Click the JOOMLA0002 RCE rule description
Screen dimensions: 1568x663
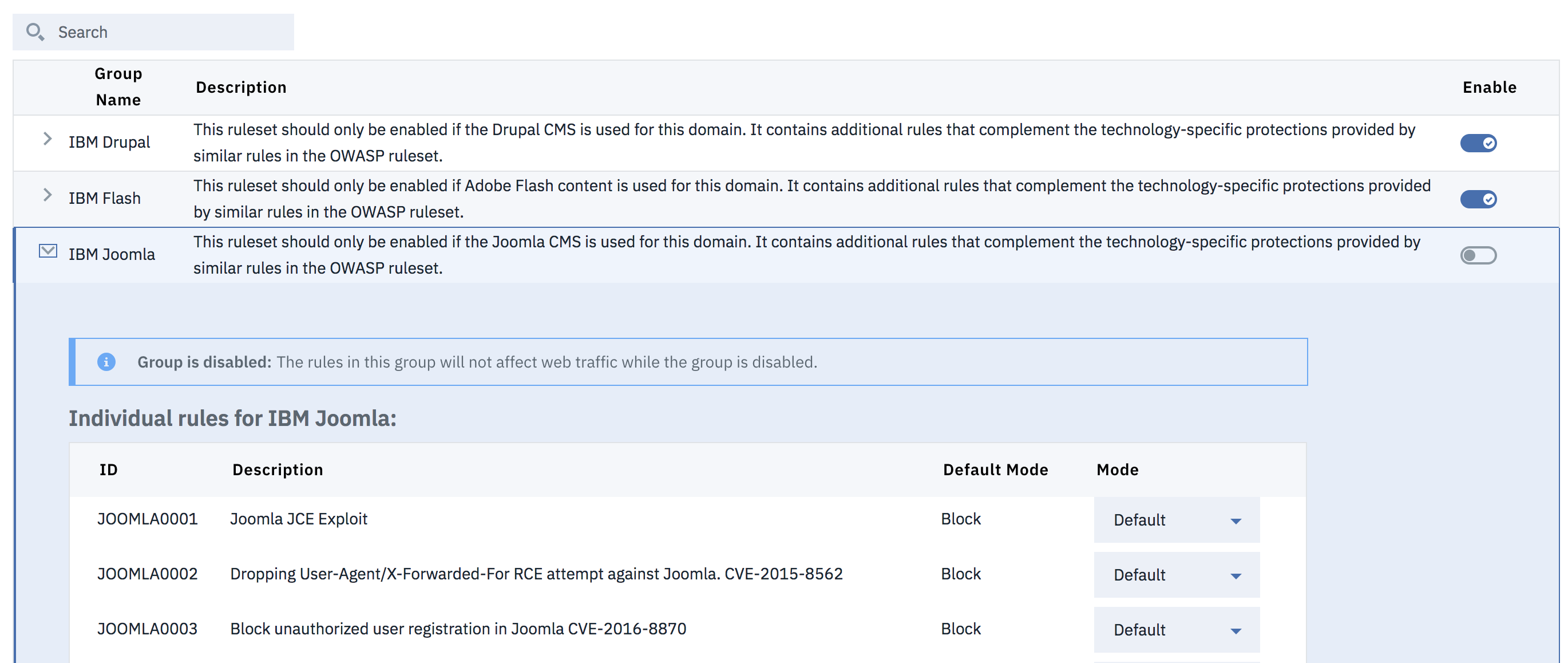(x=536, y=573)
